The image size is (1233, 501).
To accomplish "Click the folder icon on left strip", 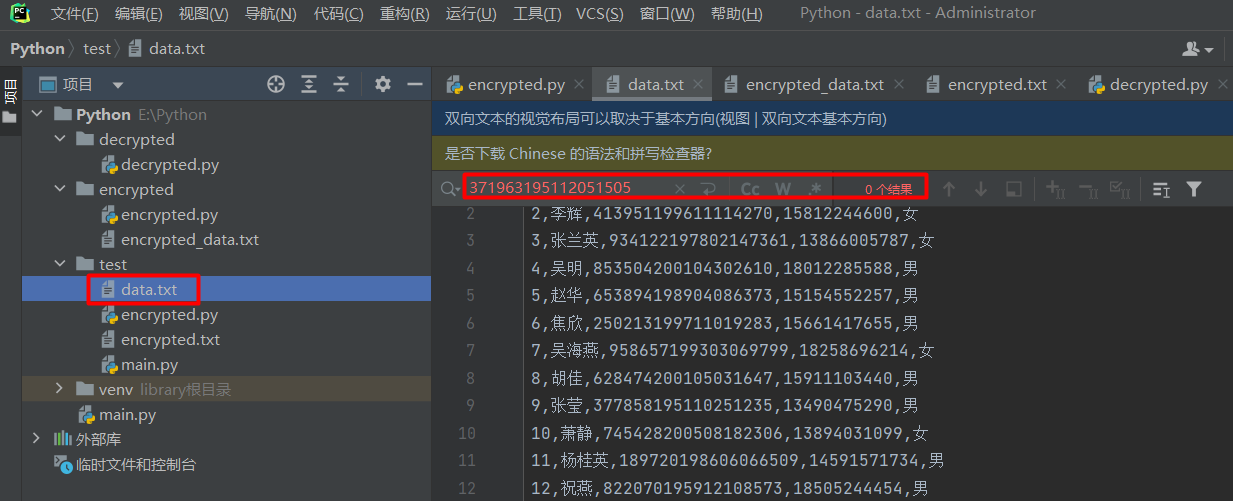I will 10,117.
